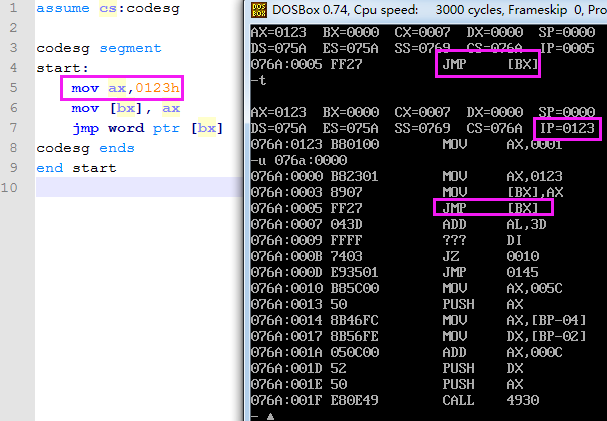Click '076A:001D 52' PUSH DX line
Screen dimensions: 607x421
pyautogui.click(x=387, y=368)
